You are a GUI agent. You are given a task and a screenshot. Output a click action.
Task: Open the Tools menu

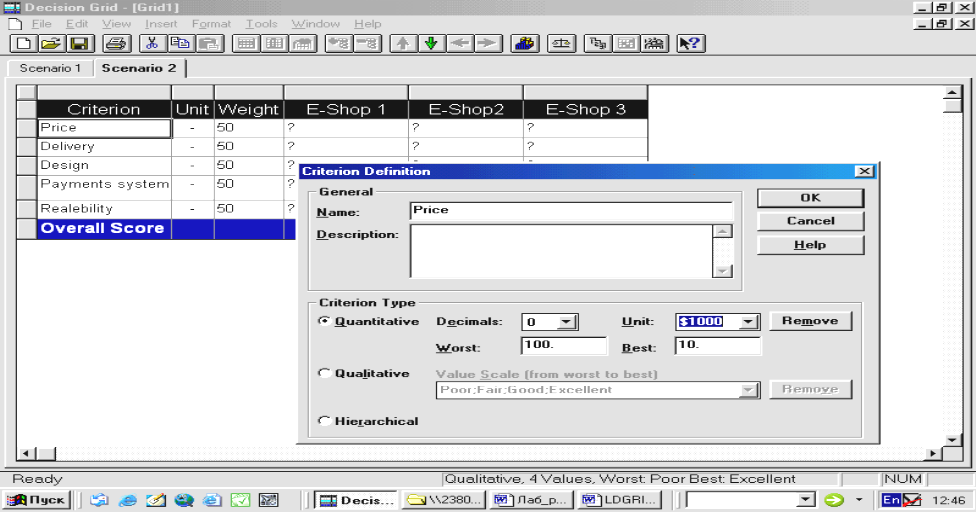point(261,24)
